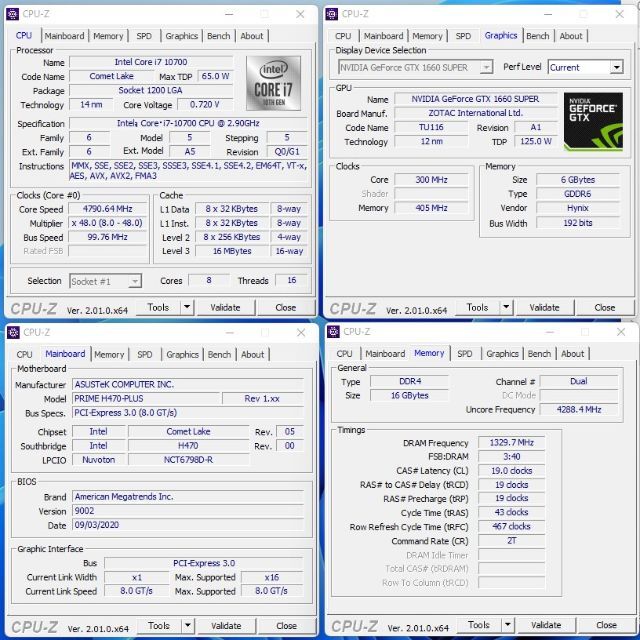This screenshot has height=640, width=640.
Task: Open SPD tab in Mainboard window
Action: click(x=145, y=354)
